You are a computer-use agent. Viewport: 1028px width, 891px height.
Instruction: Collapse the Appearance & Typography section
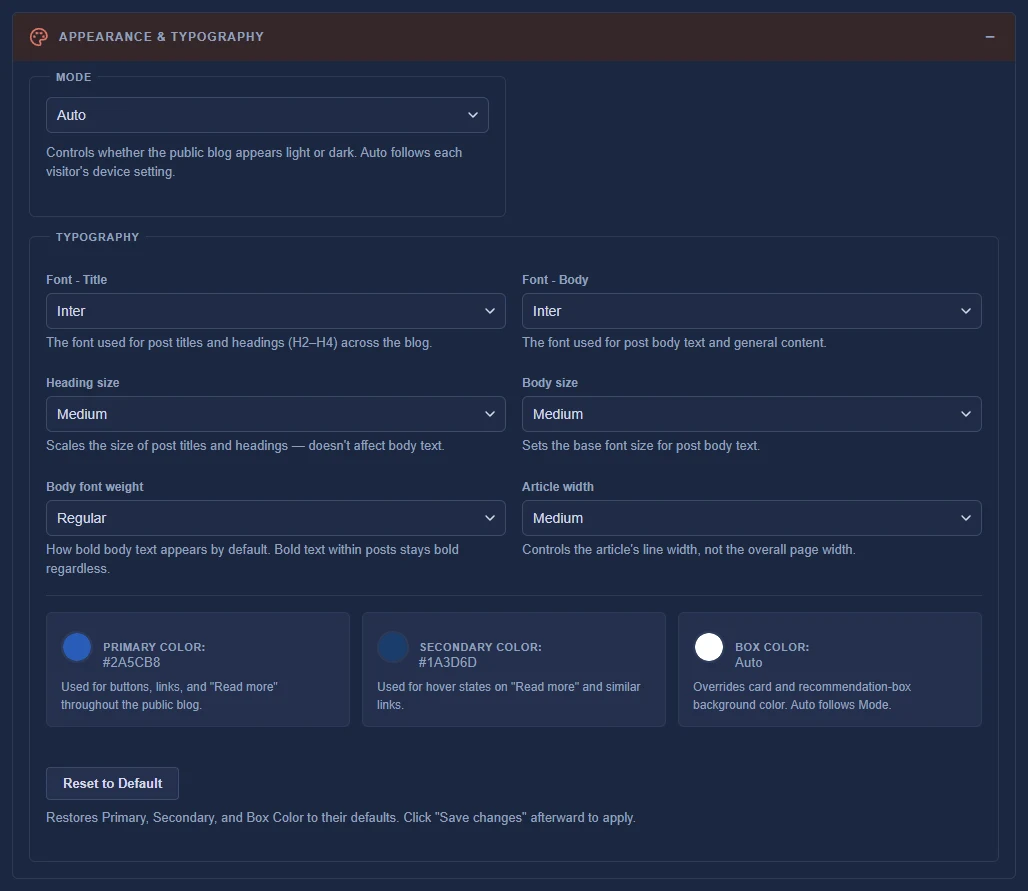[989, 37]
